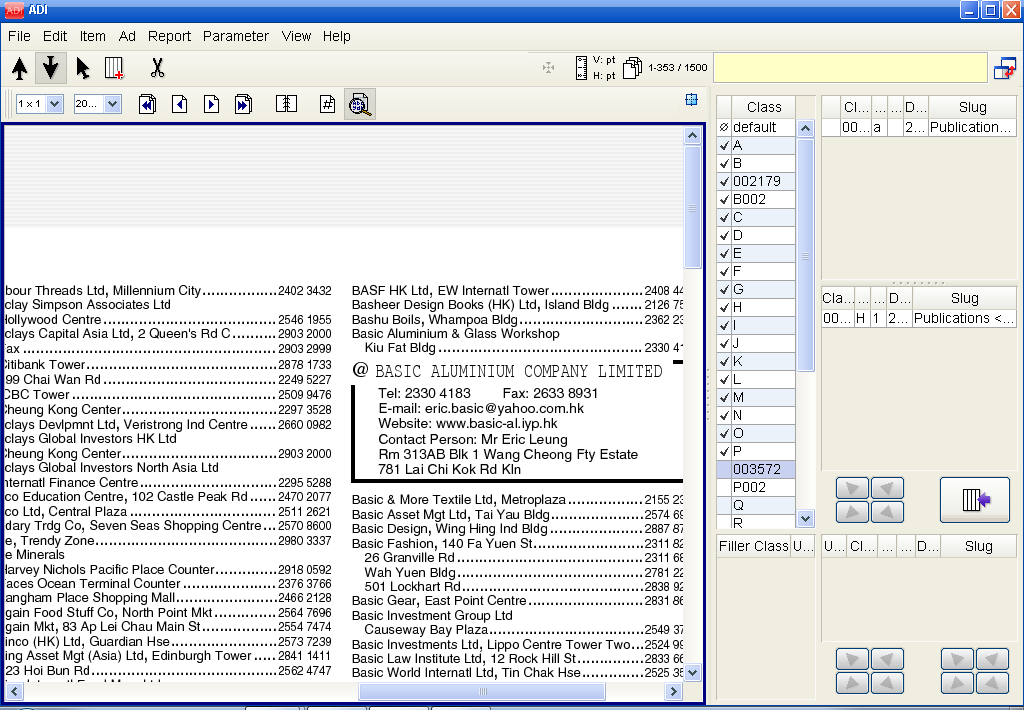This screenshot has height=710, width=1024.
Task: Select the up arrow tool in the toolbar
Action: [x=20, y=68]
